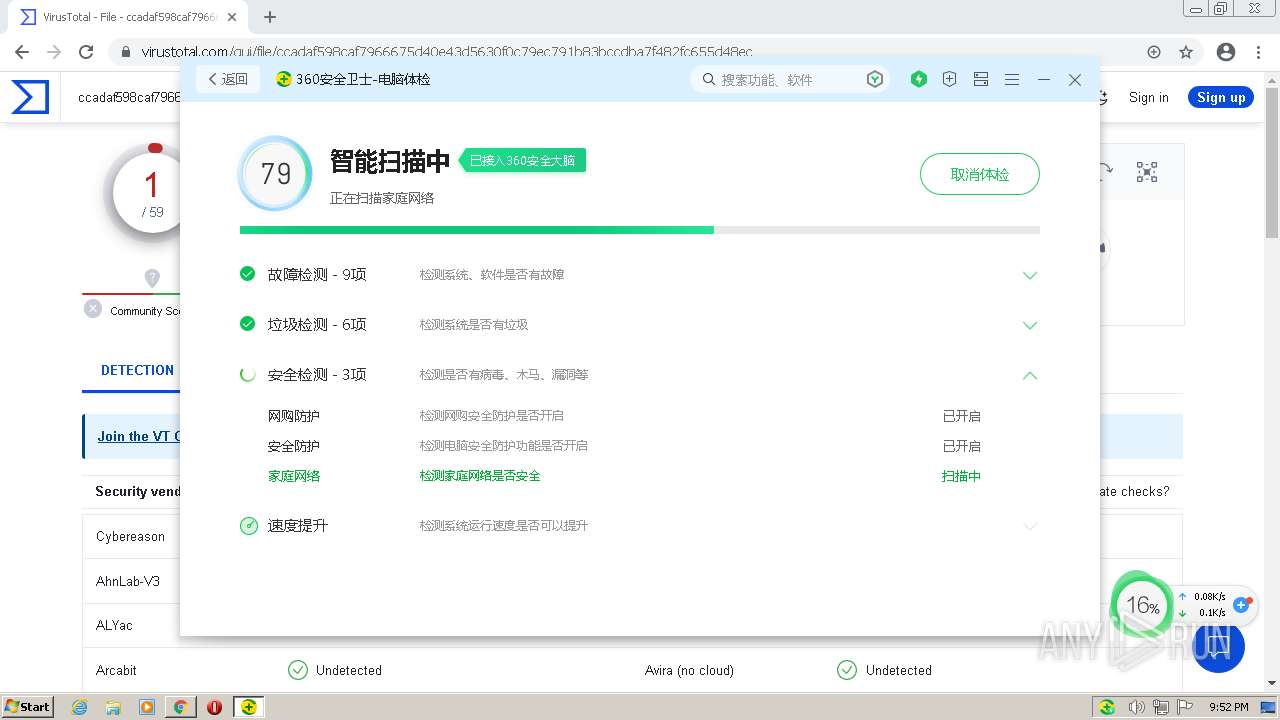Open the 360 hamburger main menu
The width and height of the screenshot is (1280, 720).
click(1012, 79)
